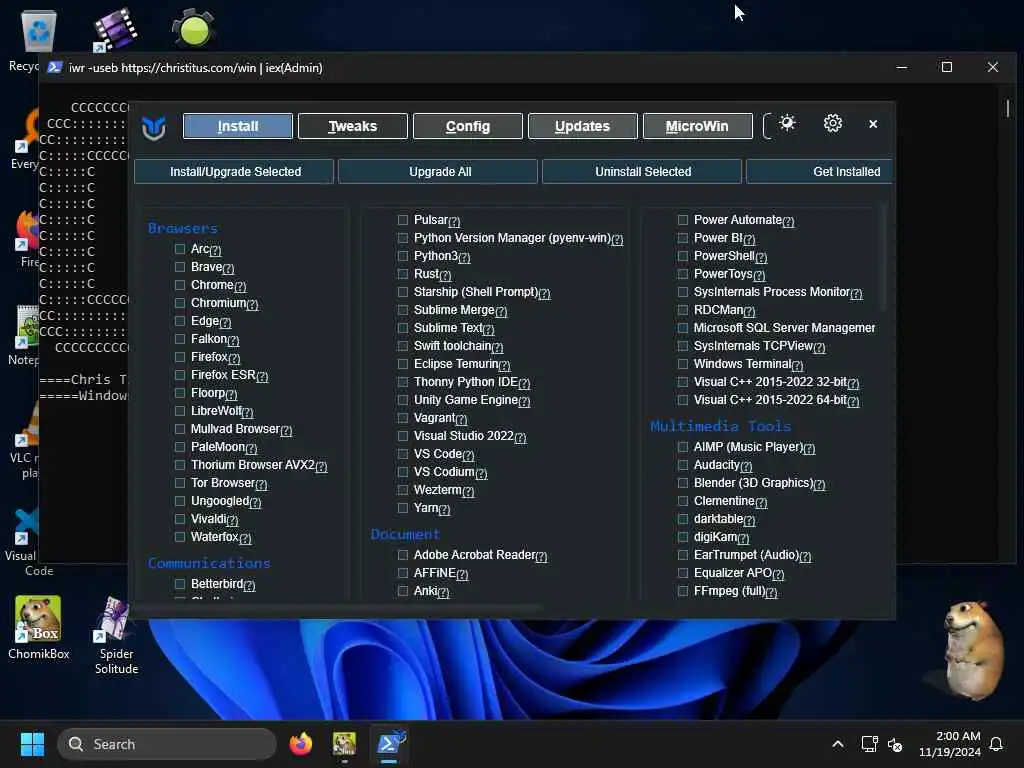Check the VS Code checkbox
Screen dimensions: 1024x768
click(x=403, y=454)
